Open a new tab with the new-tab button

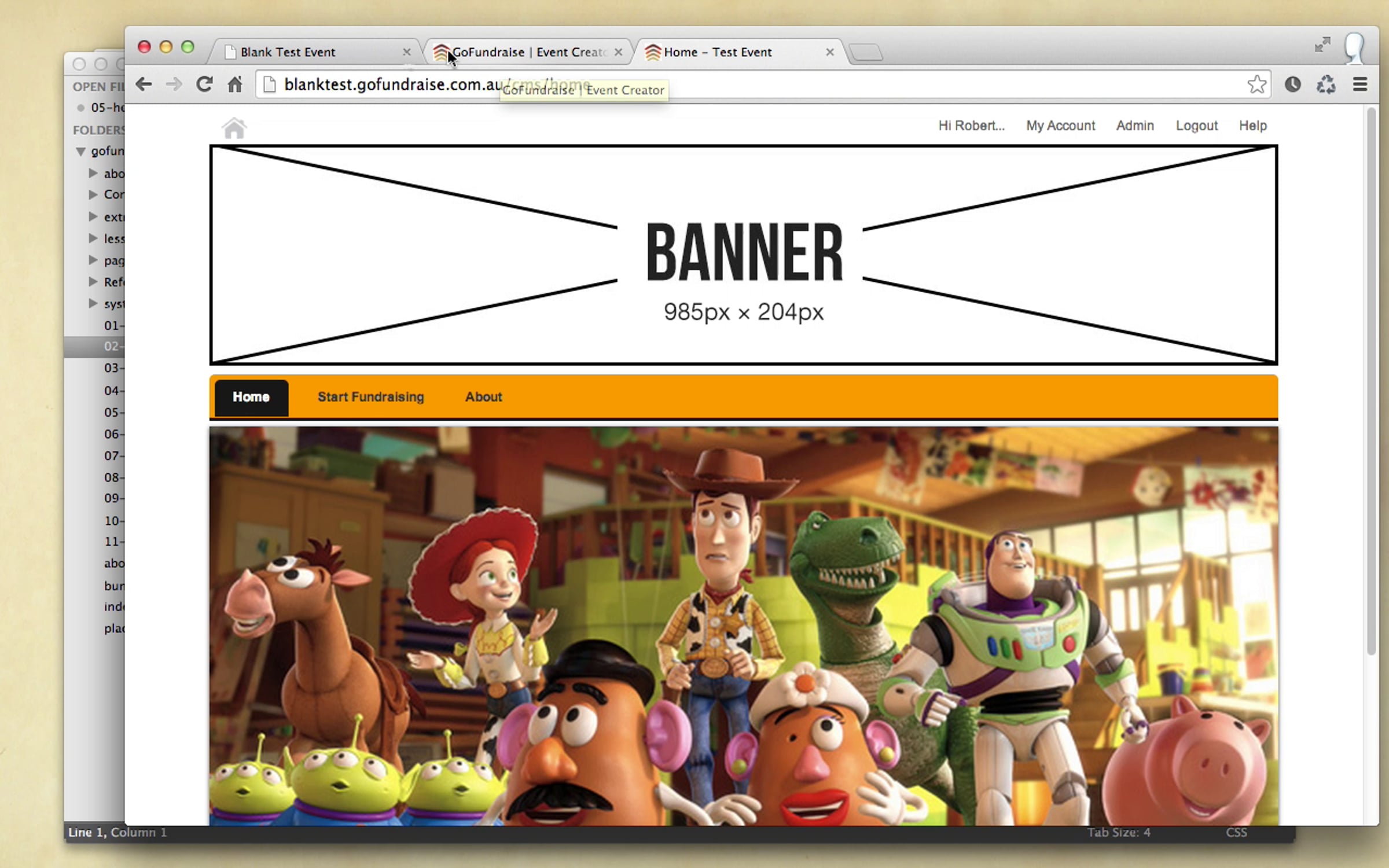[866, 52]
